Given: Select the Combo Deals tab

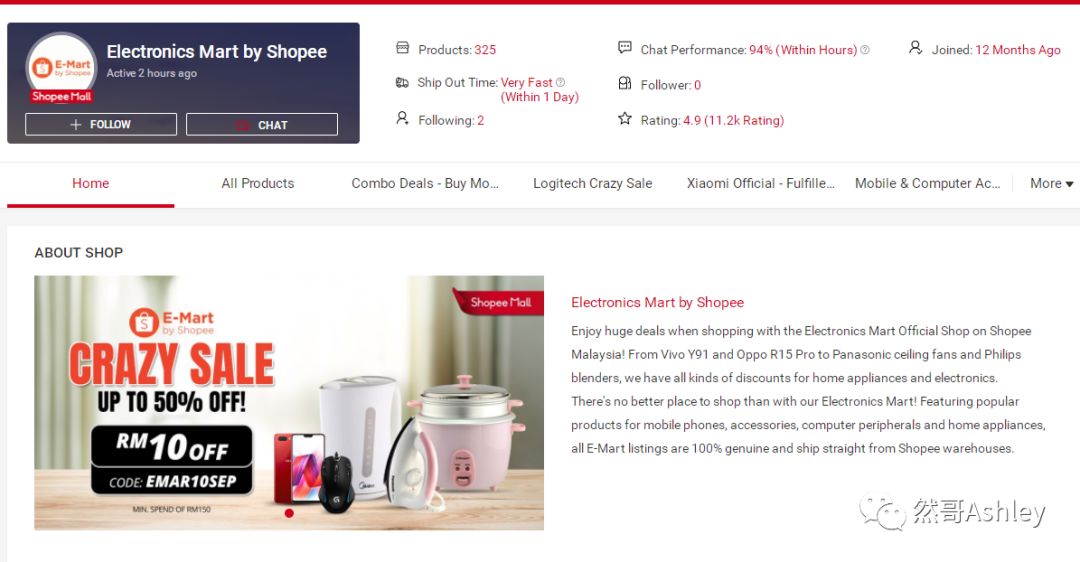Looking at the screenshot, I should coord(425,183).
